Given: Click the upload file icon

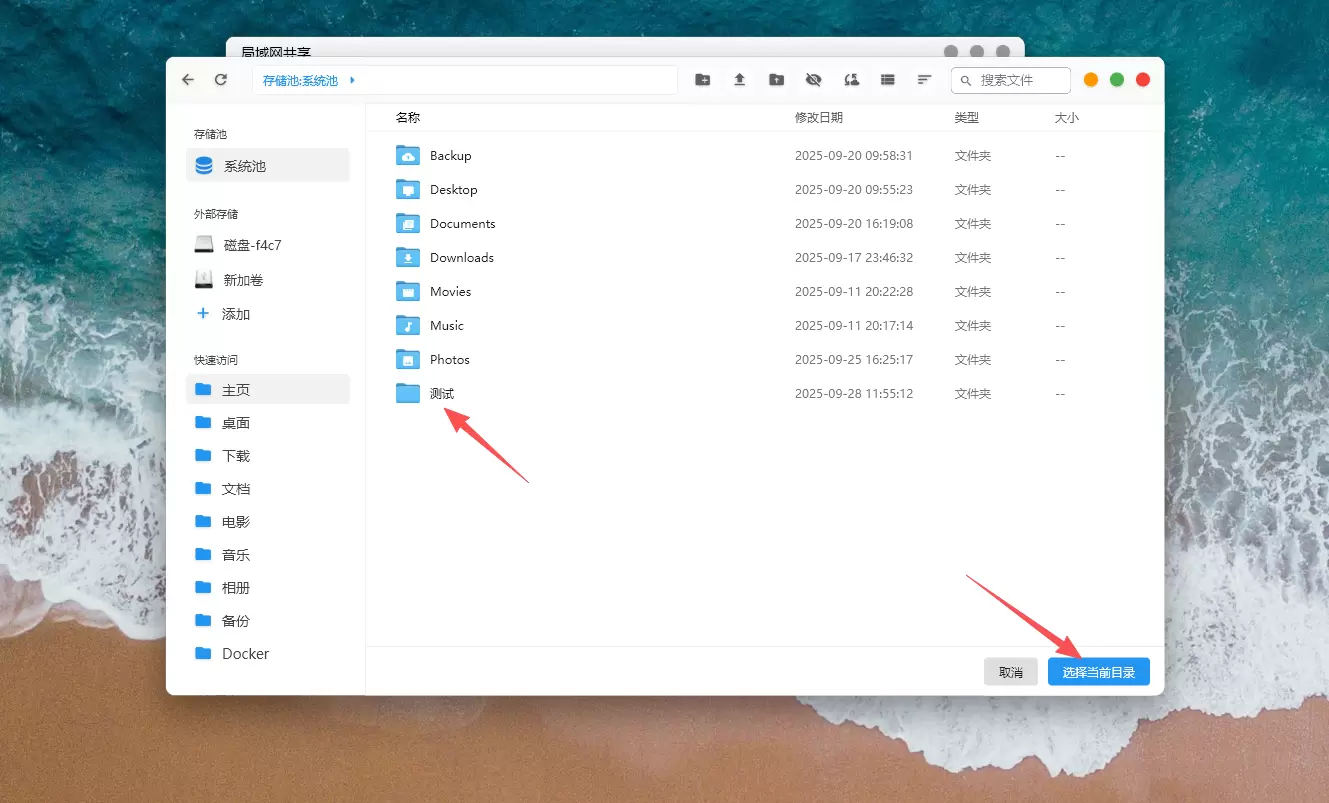Looking at the screenshot, I should pyautogui.click(x=740, y=80).
